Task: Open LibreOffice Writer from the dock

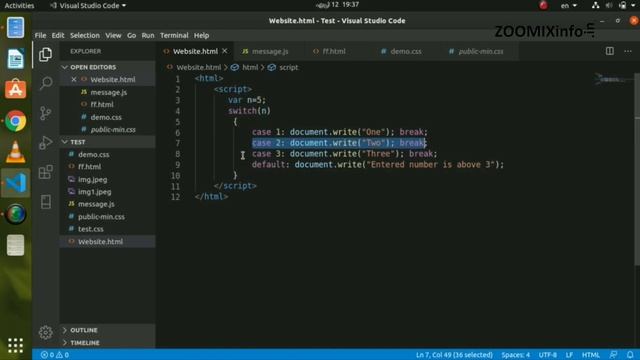Action: 16,58
